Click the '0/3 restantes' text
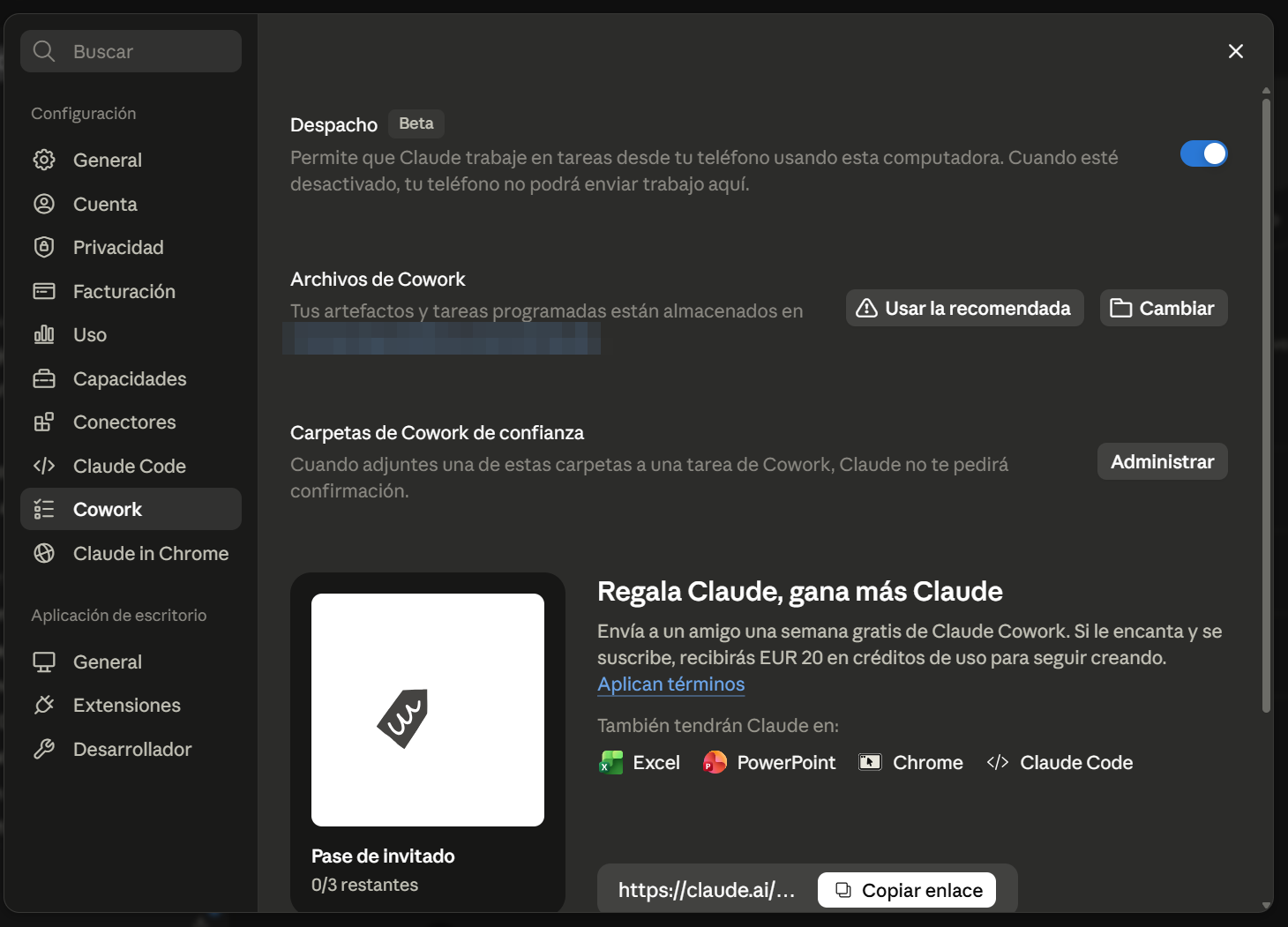The height and width of the screenshot is (927, 1288). tap(364, 885)
